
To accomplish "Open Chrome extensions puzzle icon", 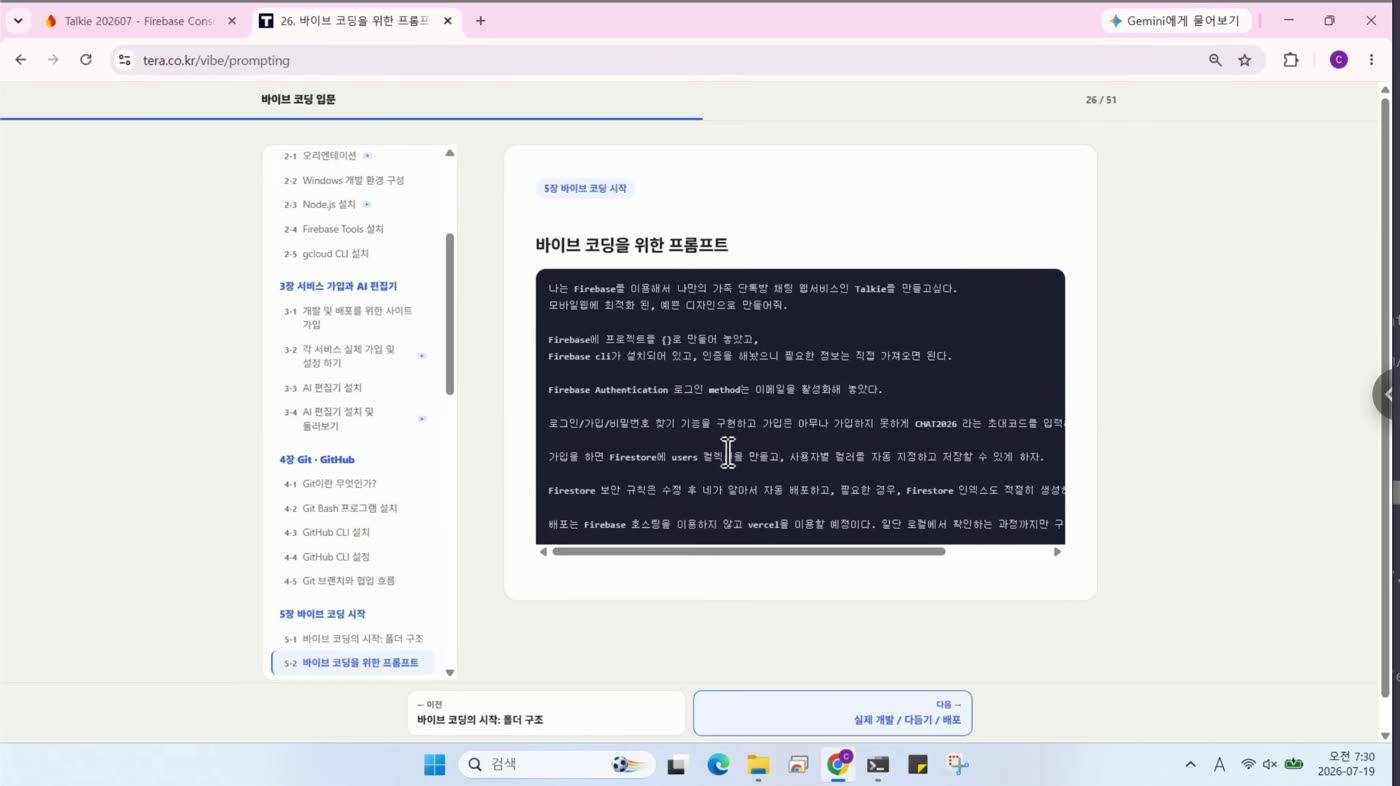I will coord(1291,60).
